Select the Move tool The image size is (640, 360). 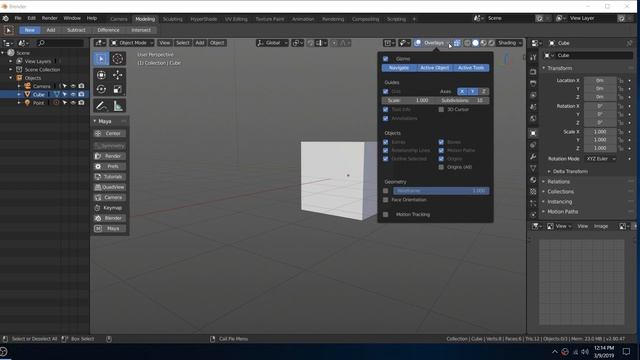tap(118, 75)
